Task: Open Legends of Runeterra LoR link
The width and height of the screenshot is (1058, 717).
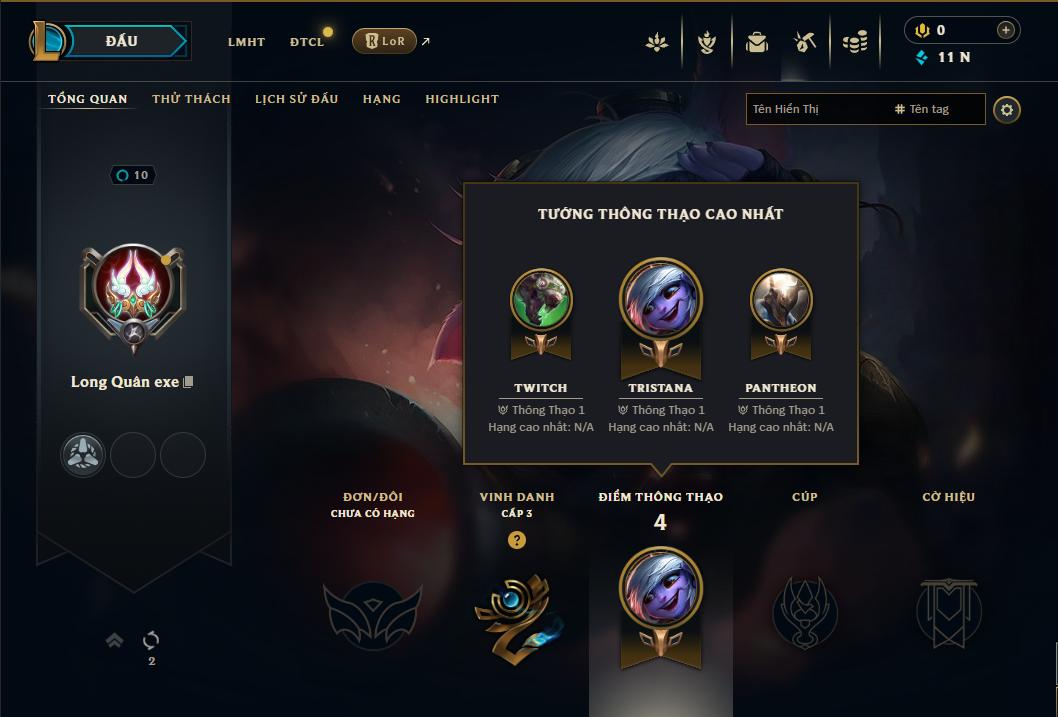Action: [385, 41]
